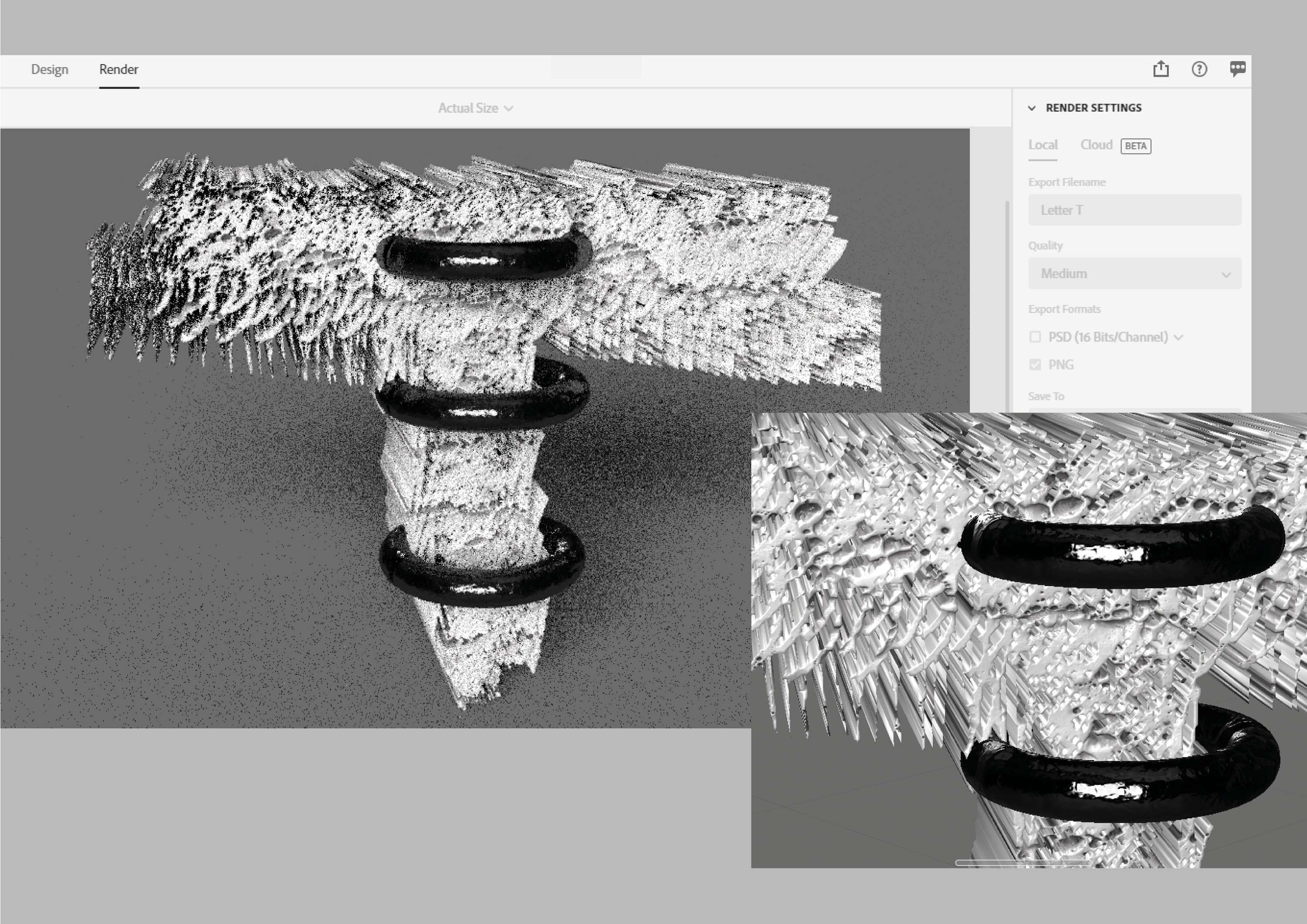Viewport: 1307px width, 924px height.
Task: Click the 'Save To' label
Action: point(1046,396)
